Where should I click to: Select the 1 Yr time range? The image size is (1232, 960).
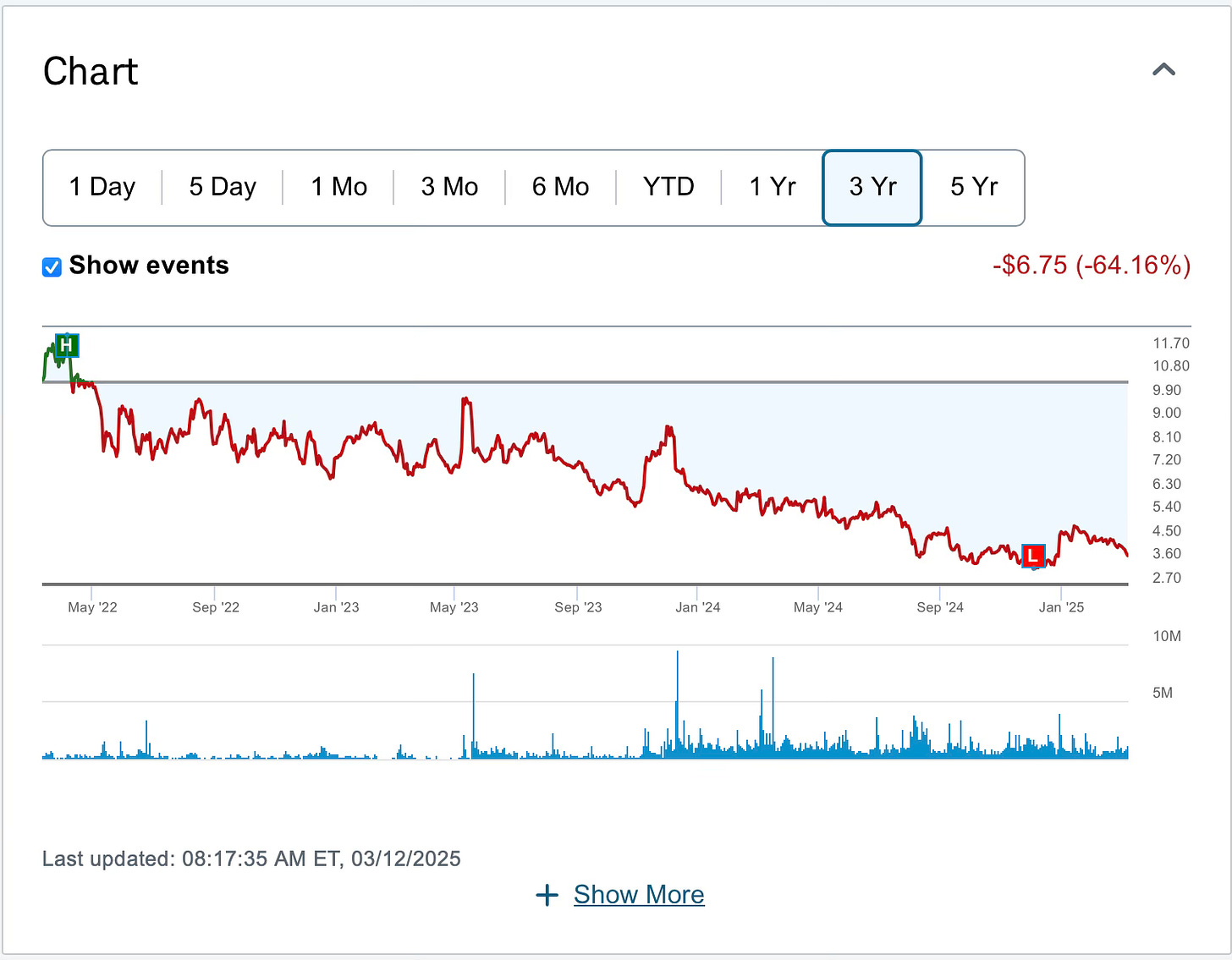point(773,187)
